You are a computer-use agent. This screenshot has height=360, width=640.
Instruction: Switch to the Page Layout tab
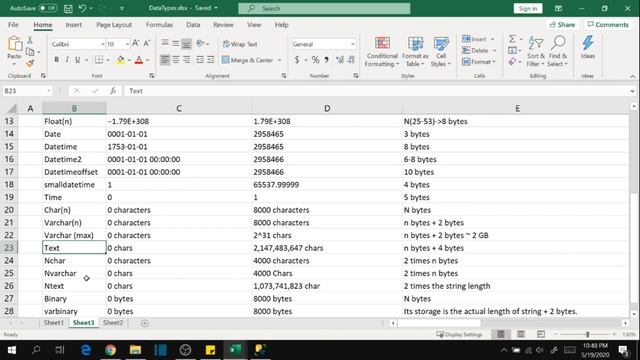tap(114, 25)
